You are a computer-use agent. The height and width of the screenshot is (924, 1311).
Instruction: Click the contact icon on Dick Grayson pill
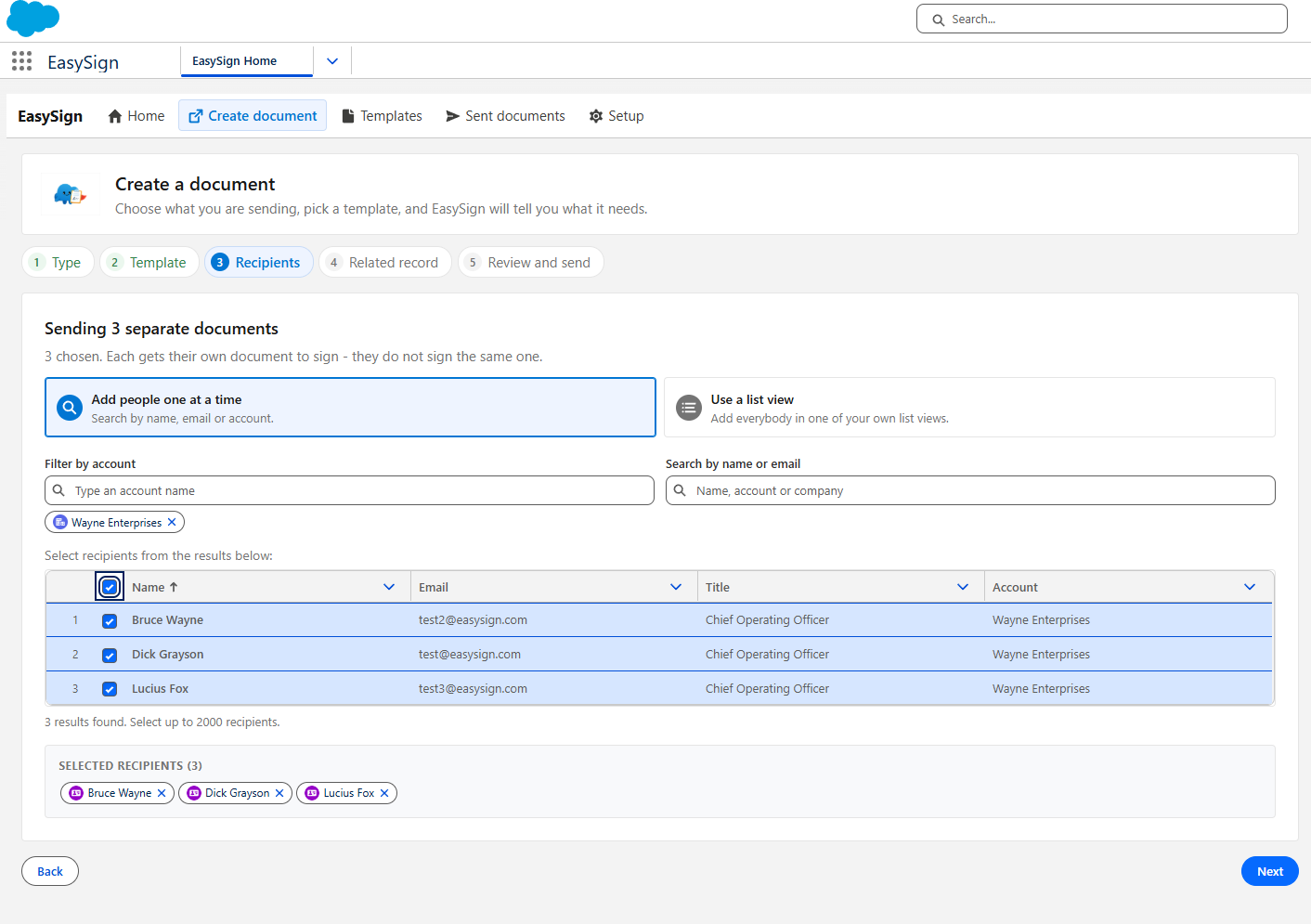[x=194, y=793]
